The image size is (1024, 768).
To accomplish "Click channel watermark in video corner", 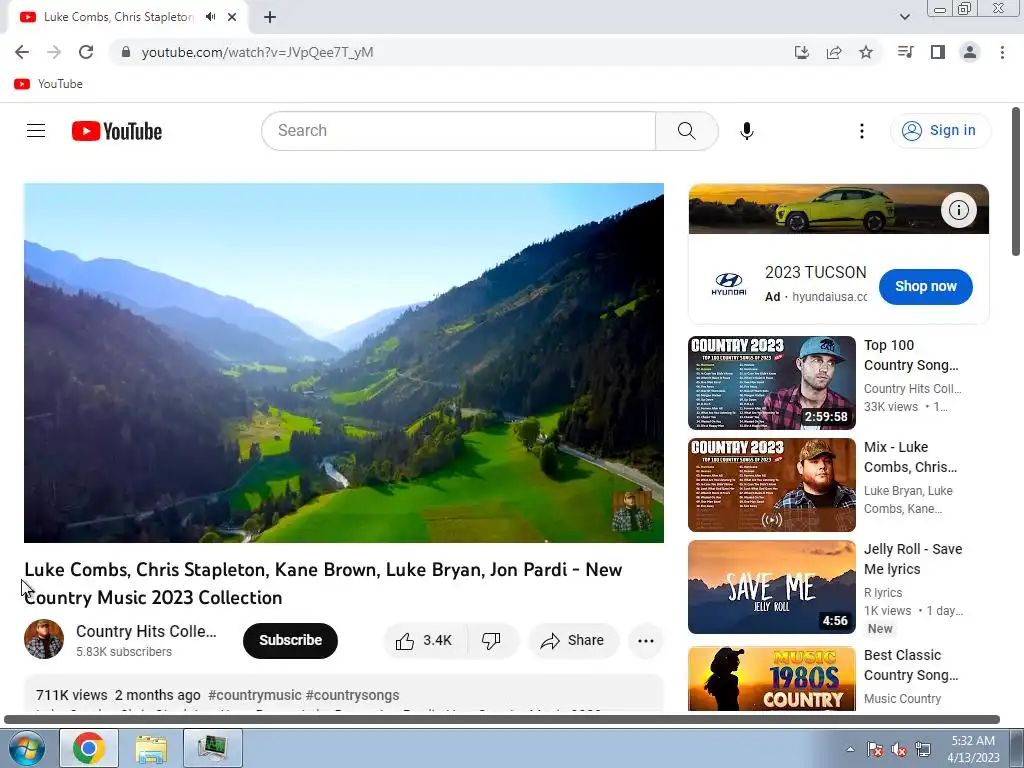I will [631, 511].
